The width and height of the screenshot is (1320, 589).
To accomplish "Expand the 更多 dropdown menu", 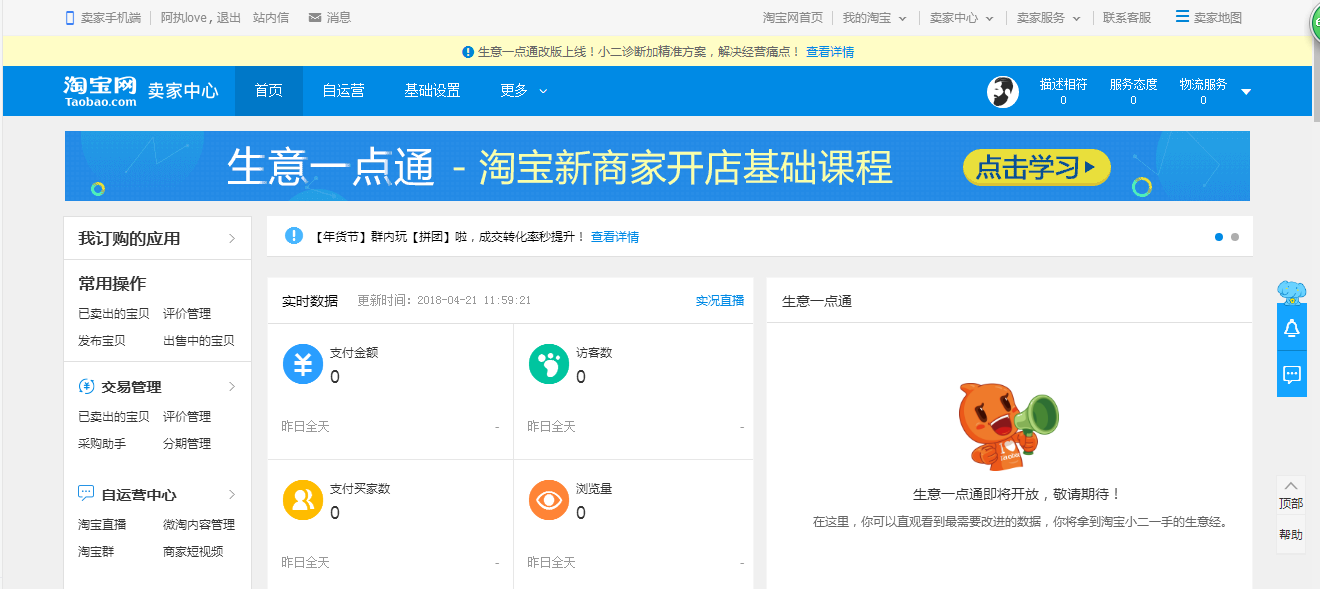I will coord(523,91).
